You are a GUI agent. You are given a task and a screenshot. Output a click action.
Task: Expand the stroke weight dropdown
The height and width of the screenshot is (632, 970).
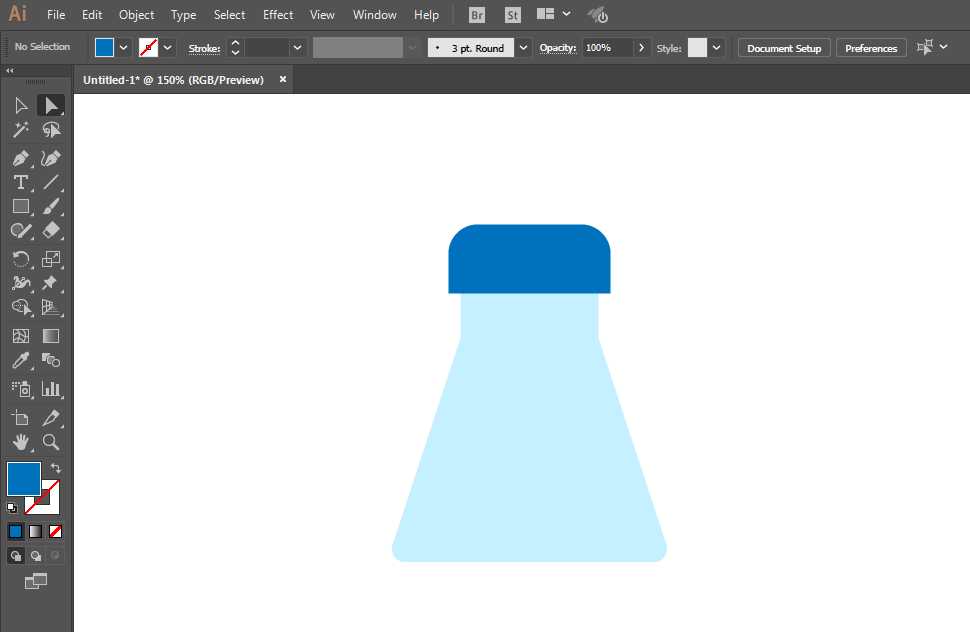(x=298, y=48)
